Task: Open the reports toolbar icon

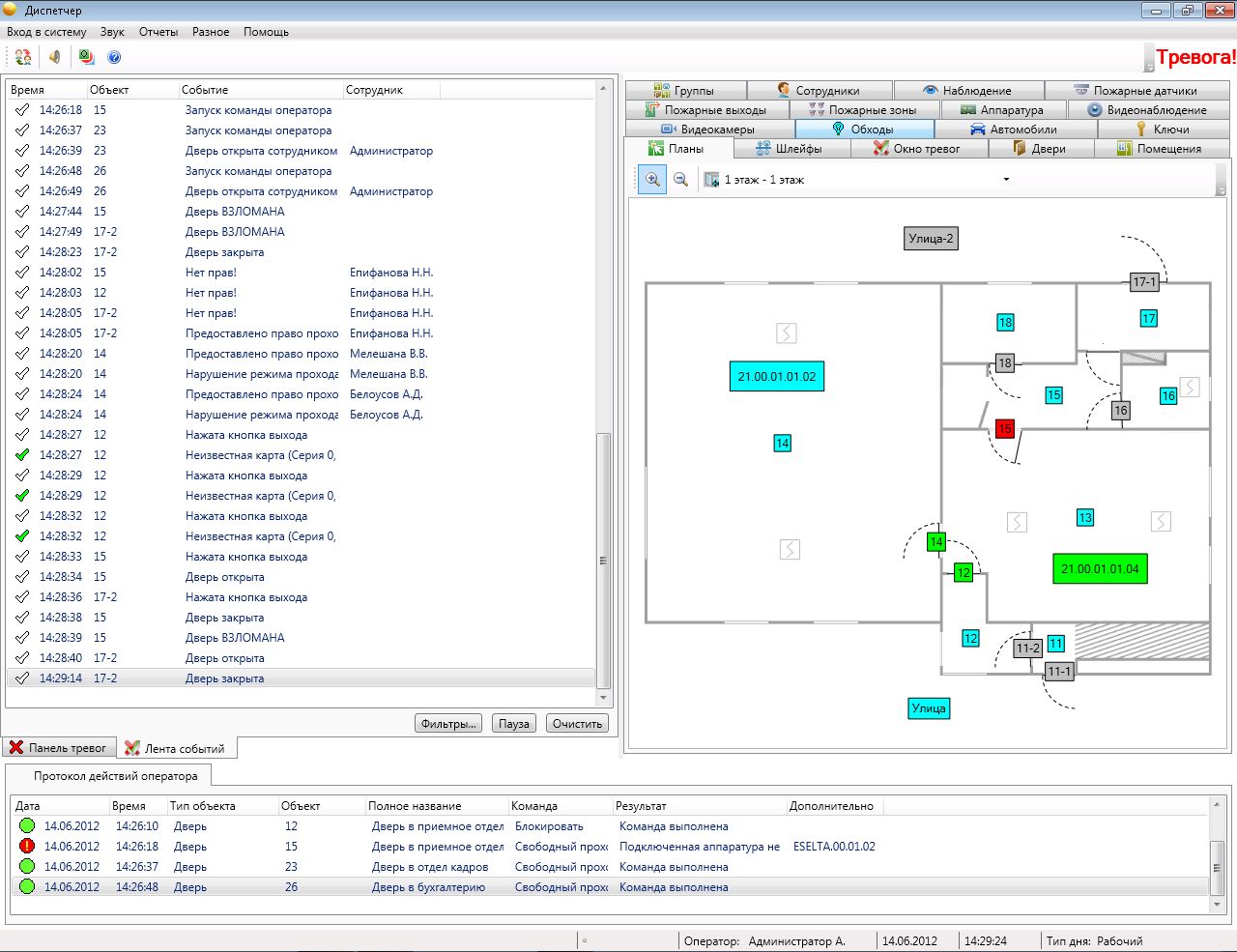Action: [87, 57]
